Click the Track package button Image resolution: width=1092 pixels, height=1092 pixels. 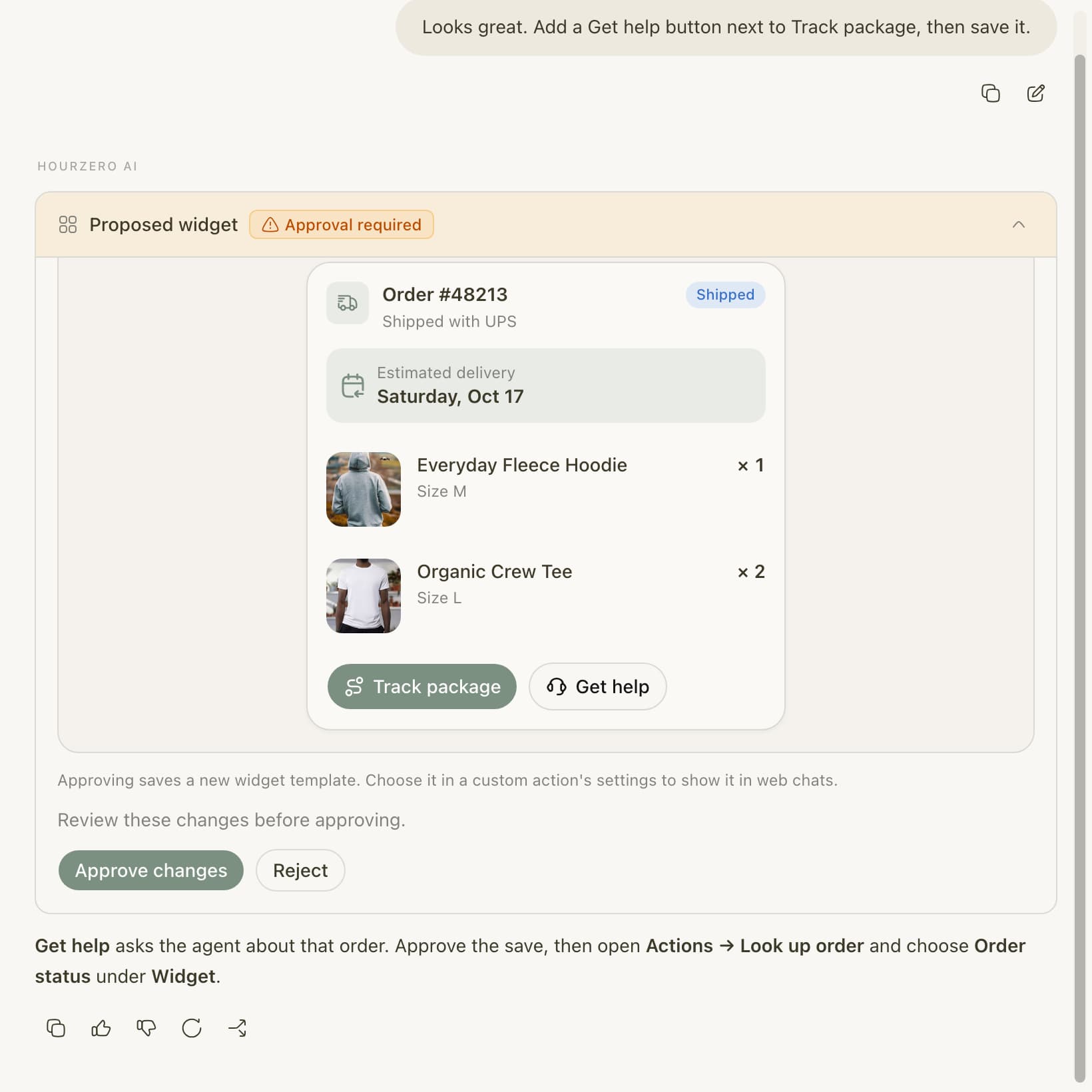pyautogui.click(x=422, y=686)
